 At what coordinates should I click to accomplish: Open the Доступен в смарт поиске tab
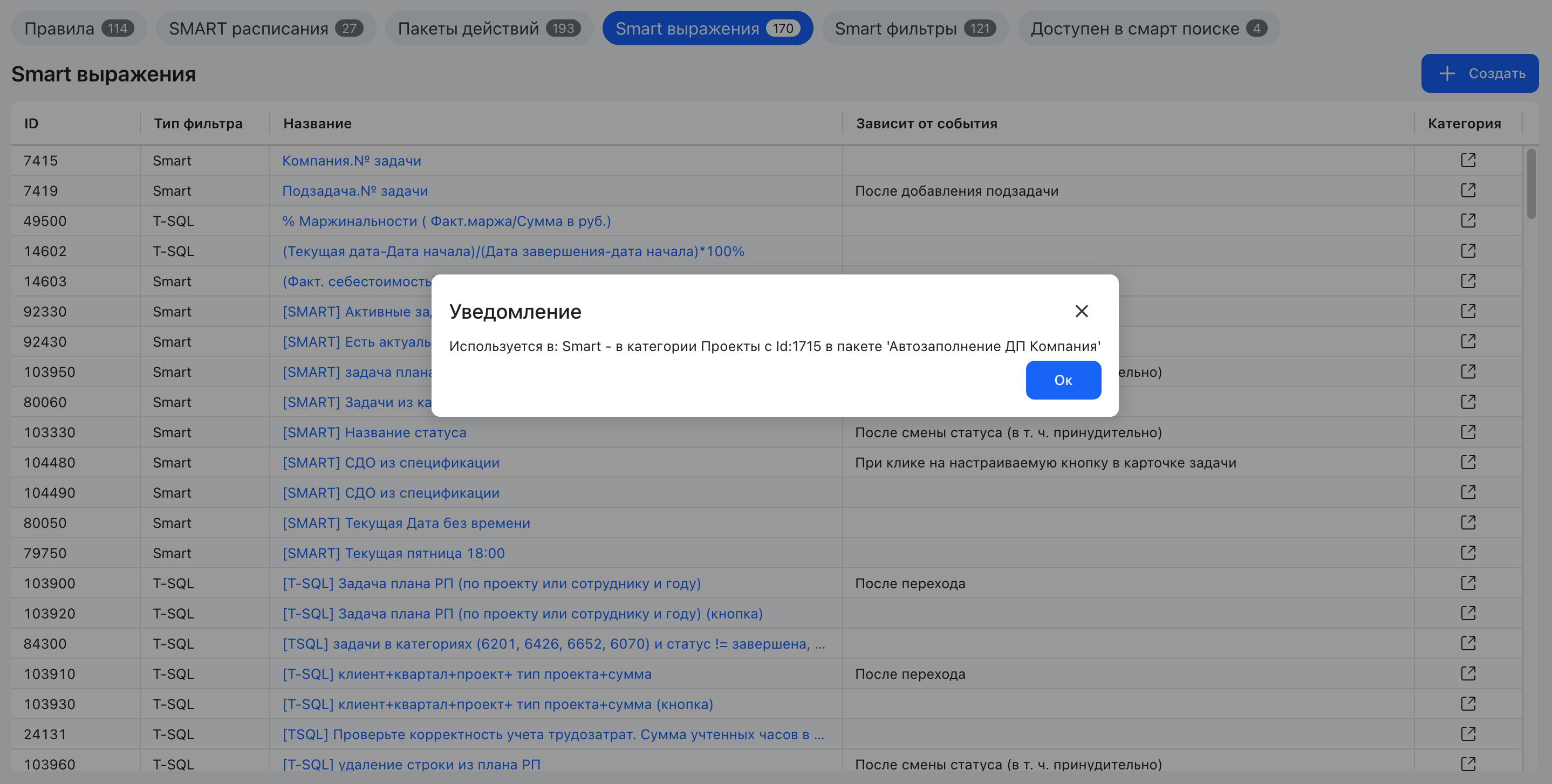click(x=1148, y=28)
